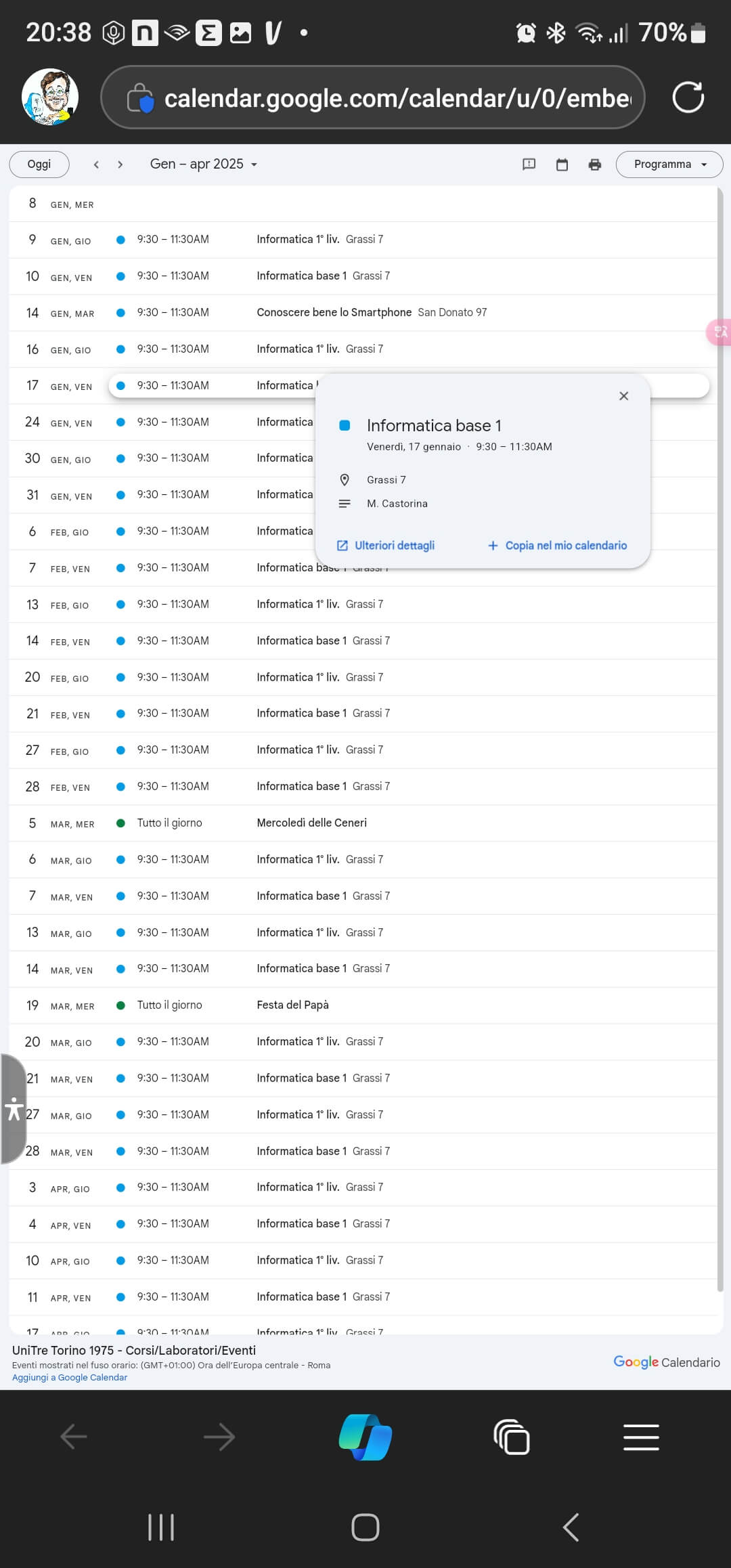Click the feedback icon in the calendar toolbar
This screenshot has width=731, height=1568.
tap(529, 165)
